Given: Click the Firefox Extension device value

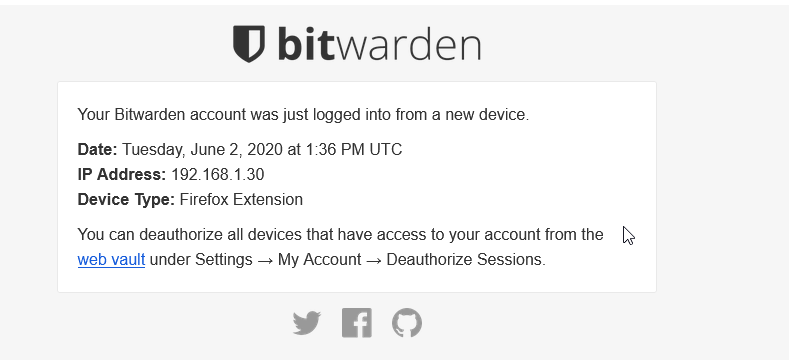Looking at the screenshot, I should click(x=241, y=200).
